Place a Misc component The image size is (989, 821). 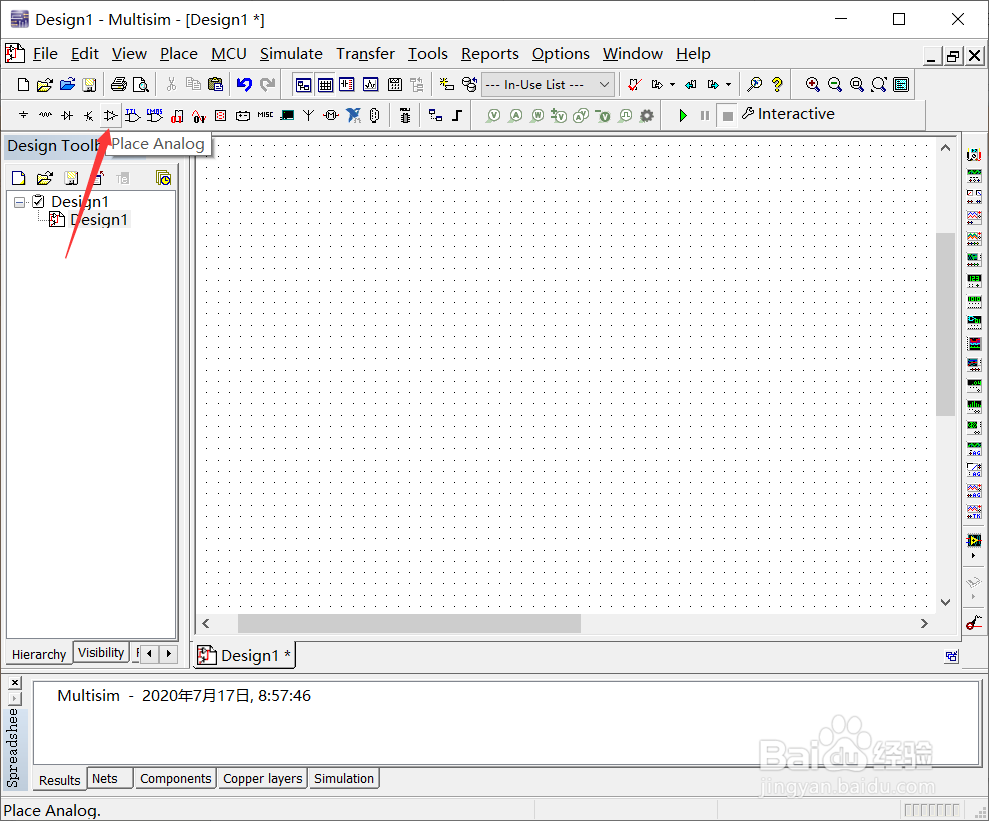coord(265,115)
